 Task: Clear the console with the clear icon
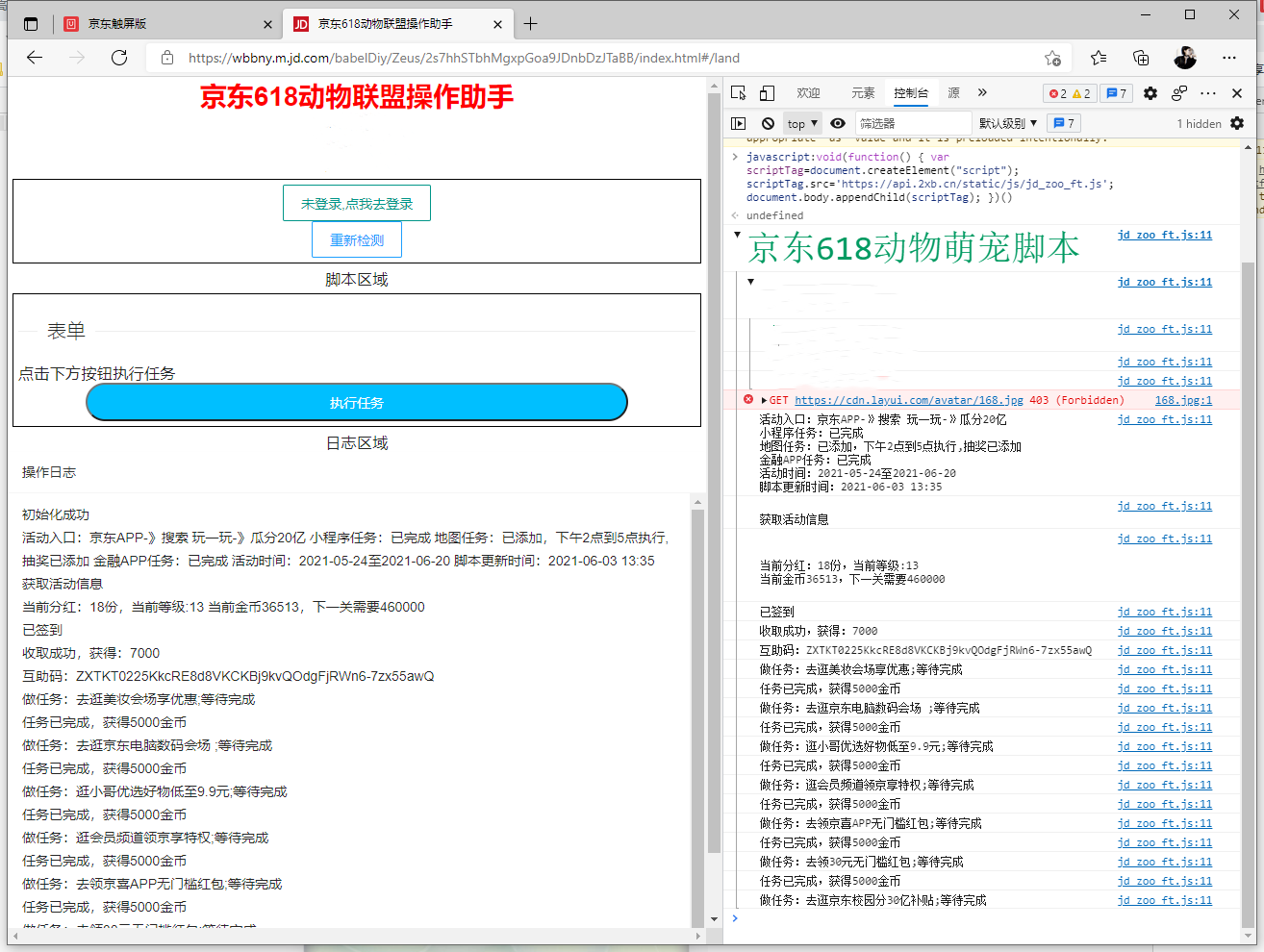click(768, 123)
